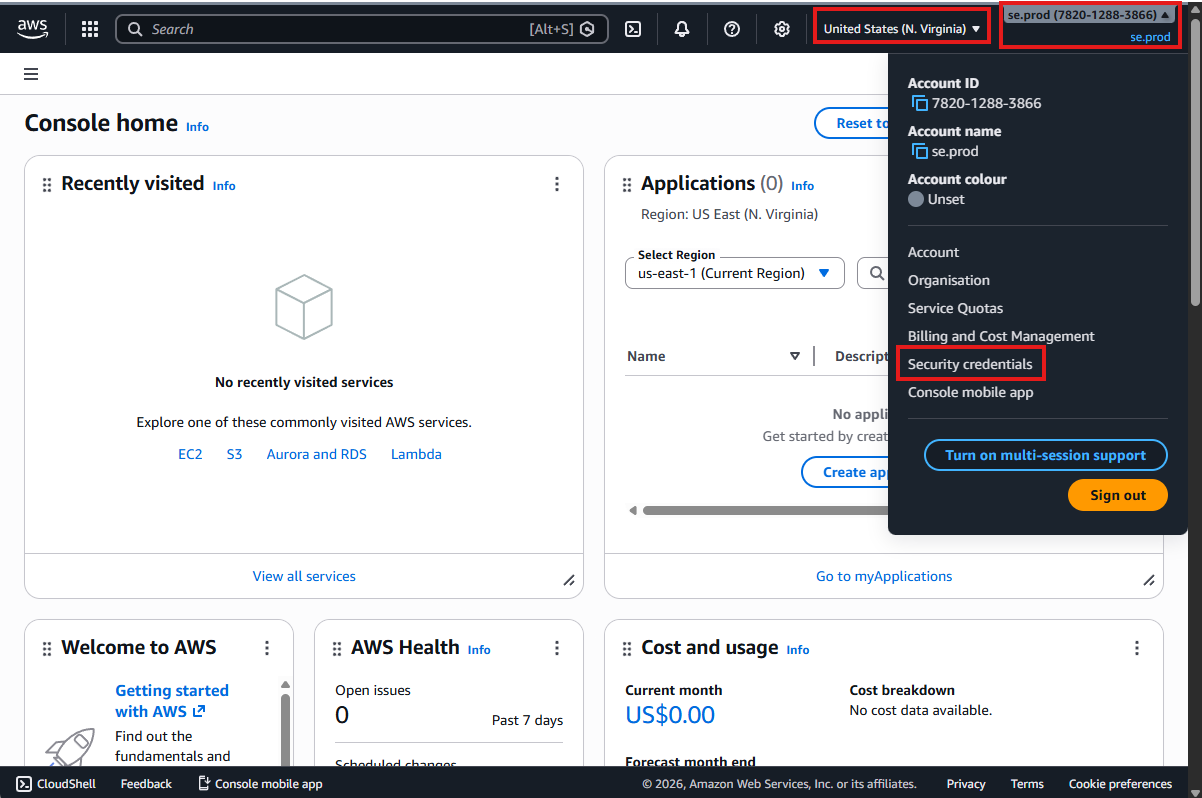1202x798 pixels.
Task: View all services
Action: click(x=304, y=576)
